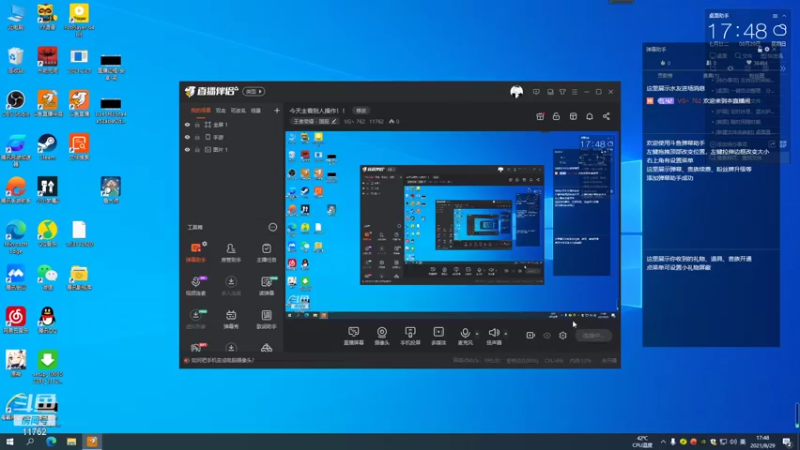Open the 主播任务 tool
Image resolution: width=800 pixels, height=450 pixels.
click(266, 253)
